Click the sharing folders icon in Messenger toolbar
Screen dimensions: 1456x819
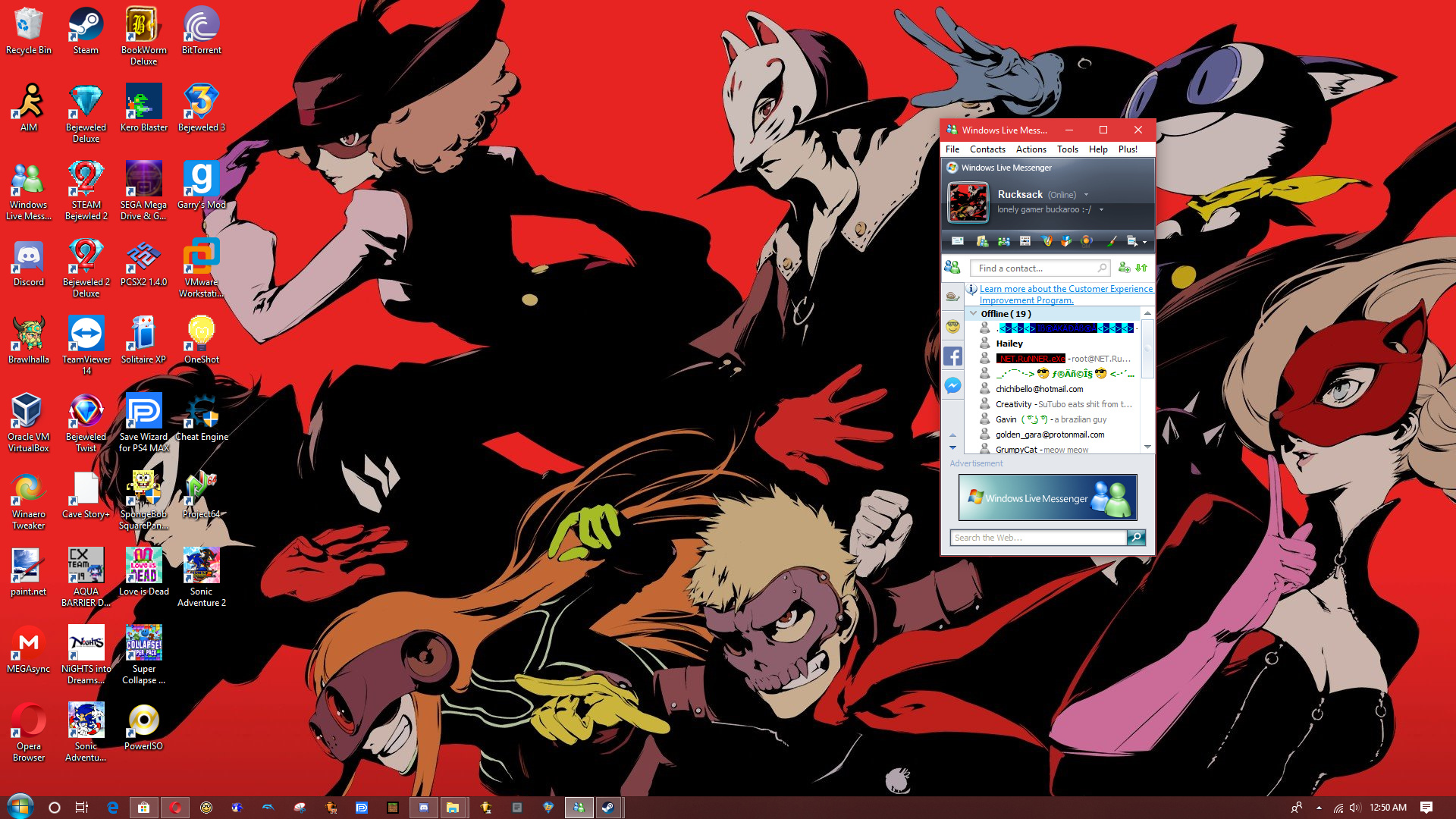click(x=982, y=241)
